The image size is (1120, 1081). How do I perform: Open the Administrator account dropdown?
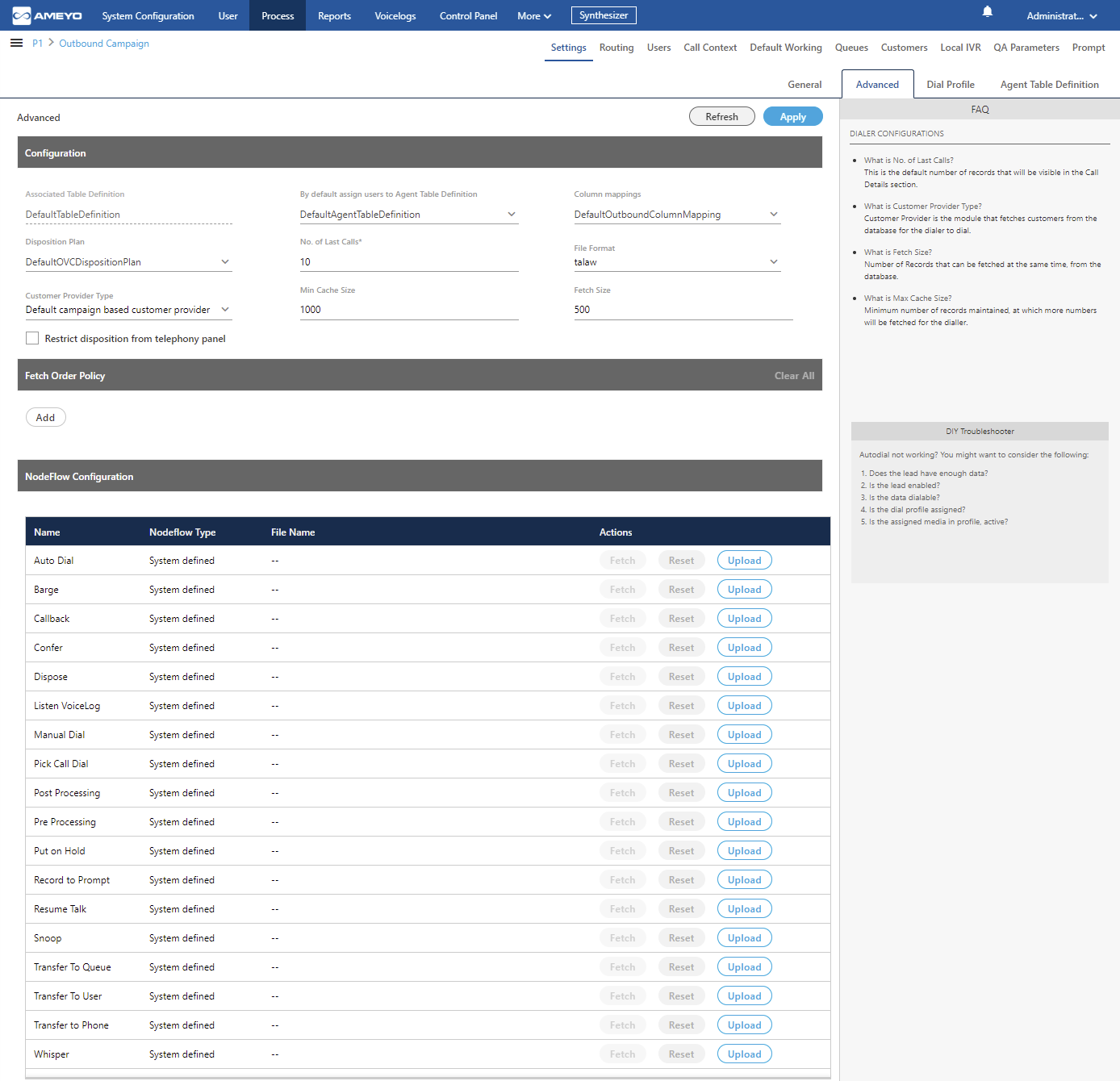point(1062,16)
